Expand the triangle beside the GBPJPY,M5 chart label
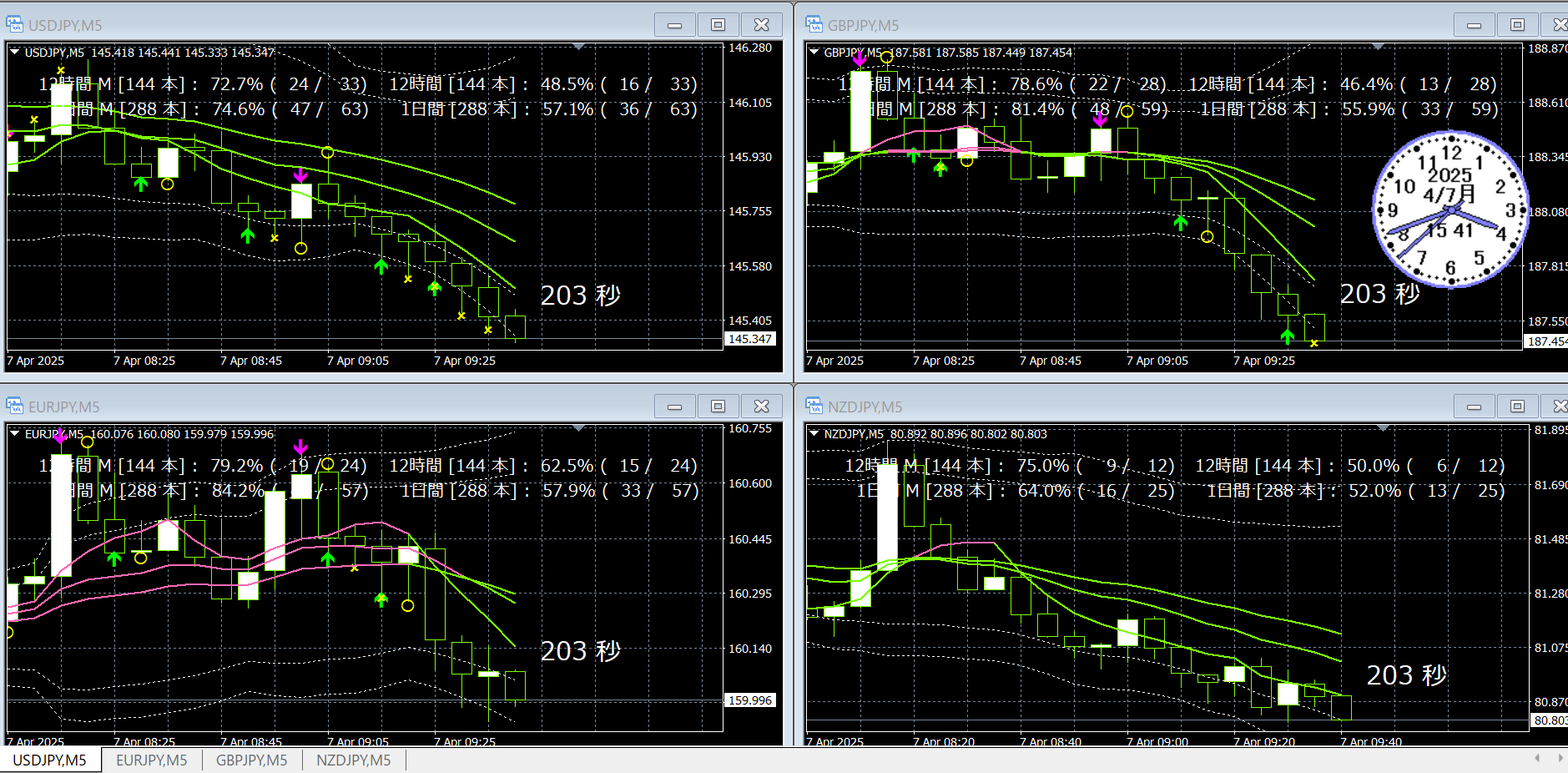1568x773 pixels. pyautogui.click(x=814, y=52)
